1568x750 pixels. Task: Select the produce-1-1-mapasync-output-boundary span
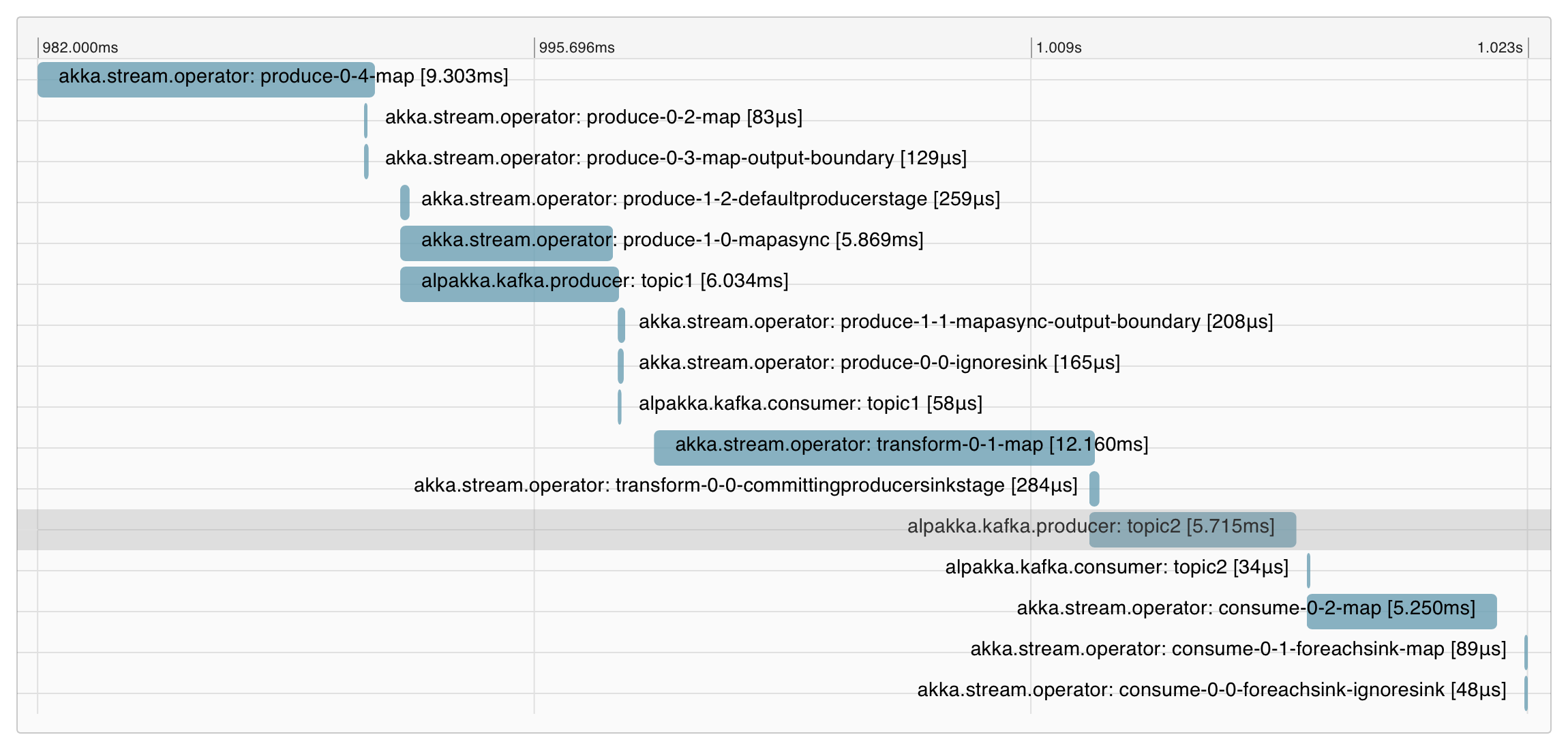pyautogui.click(x=621, y=322)
